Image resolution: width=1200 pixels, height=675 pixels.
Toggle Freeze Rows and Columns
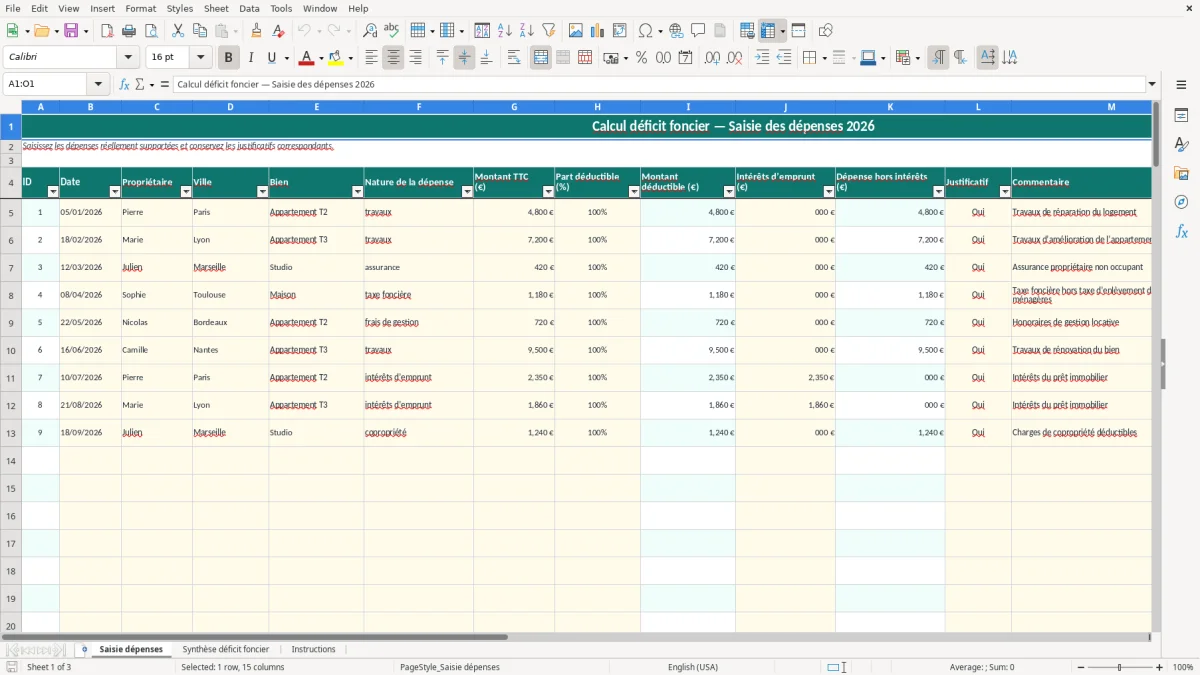point(768,31)
